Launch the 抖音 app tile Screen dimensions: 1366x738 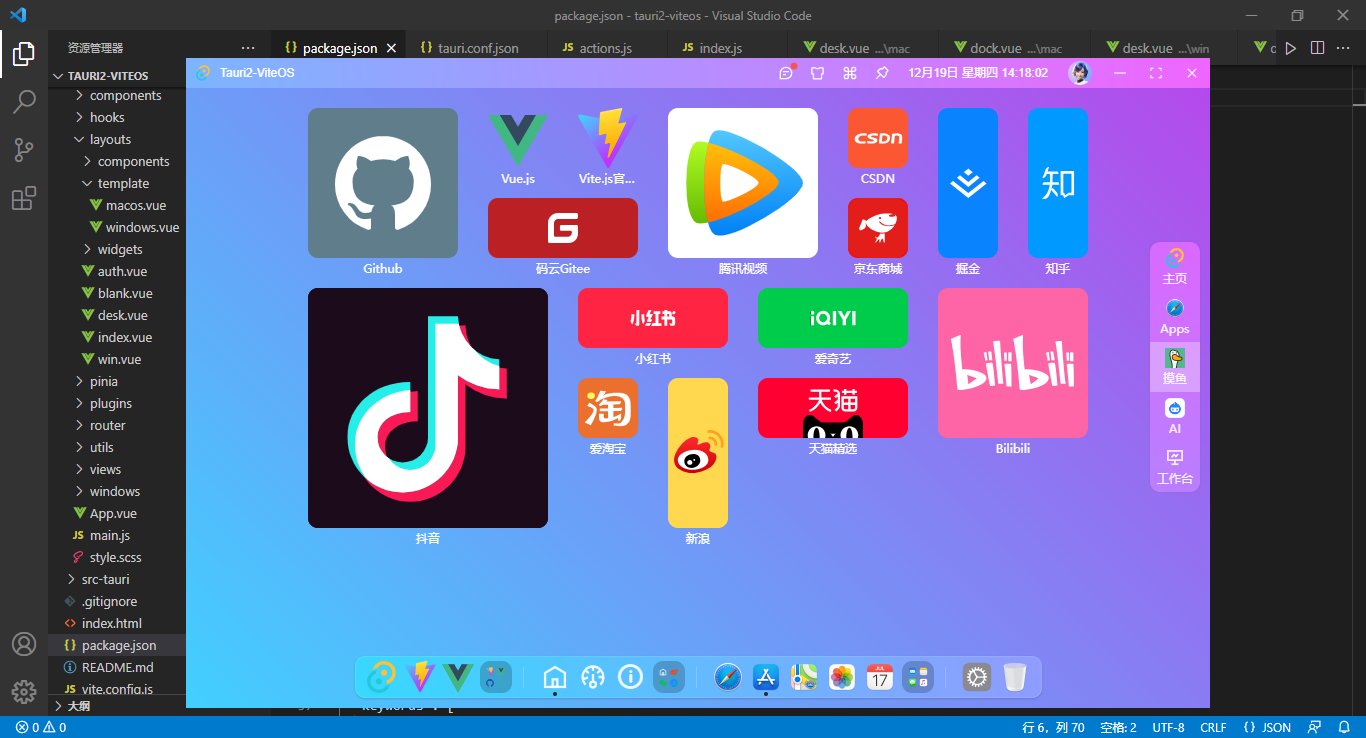point(428,408)
